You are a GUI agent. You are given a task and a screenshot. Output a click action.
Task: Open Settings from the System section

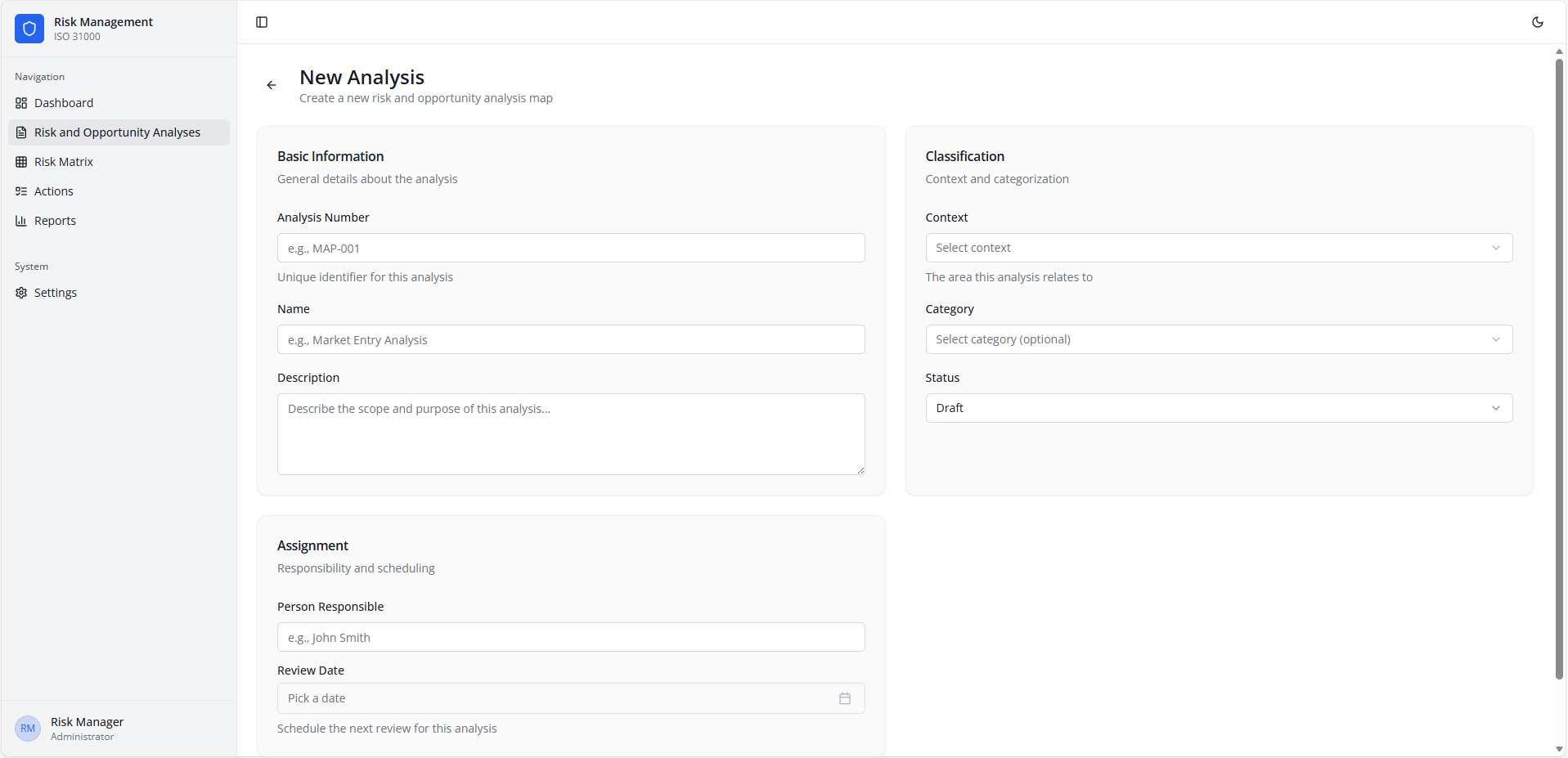55,292
